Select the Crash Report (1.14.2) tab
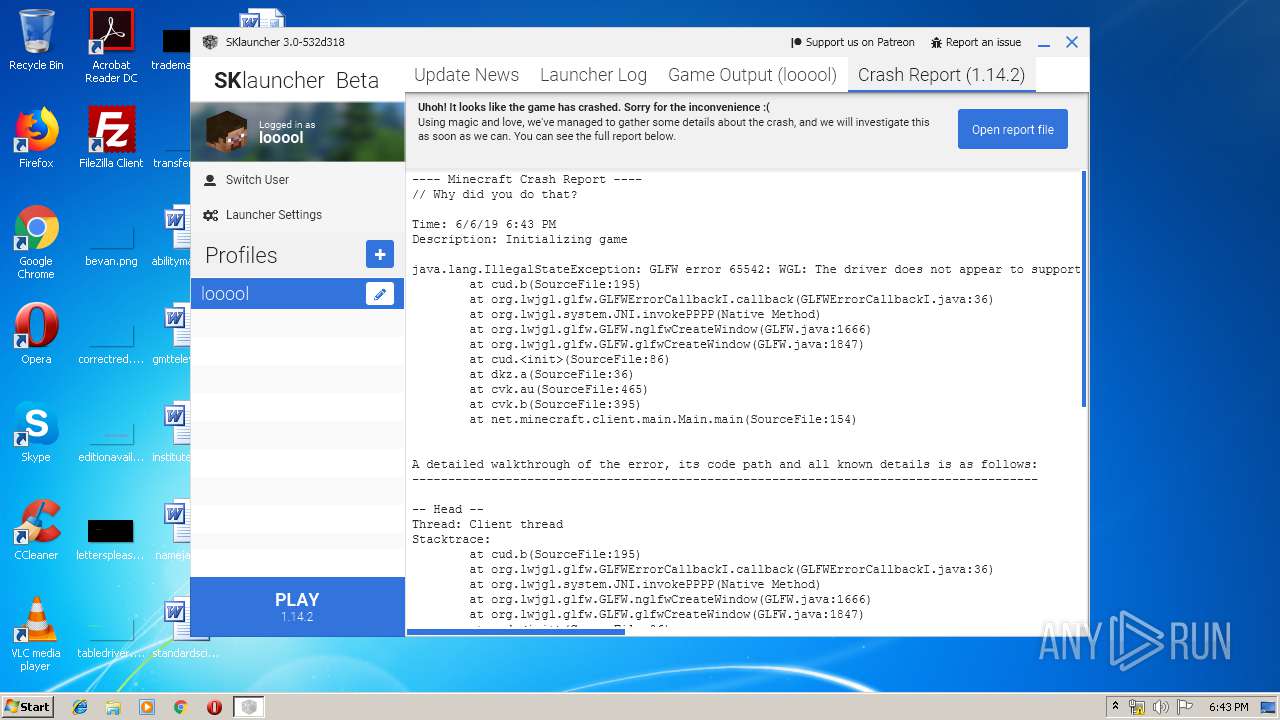1280x720 pixels. pos(941,75)
